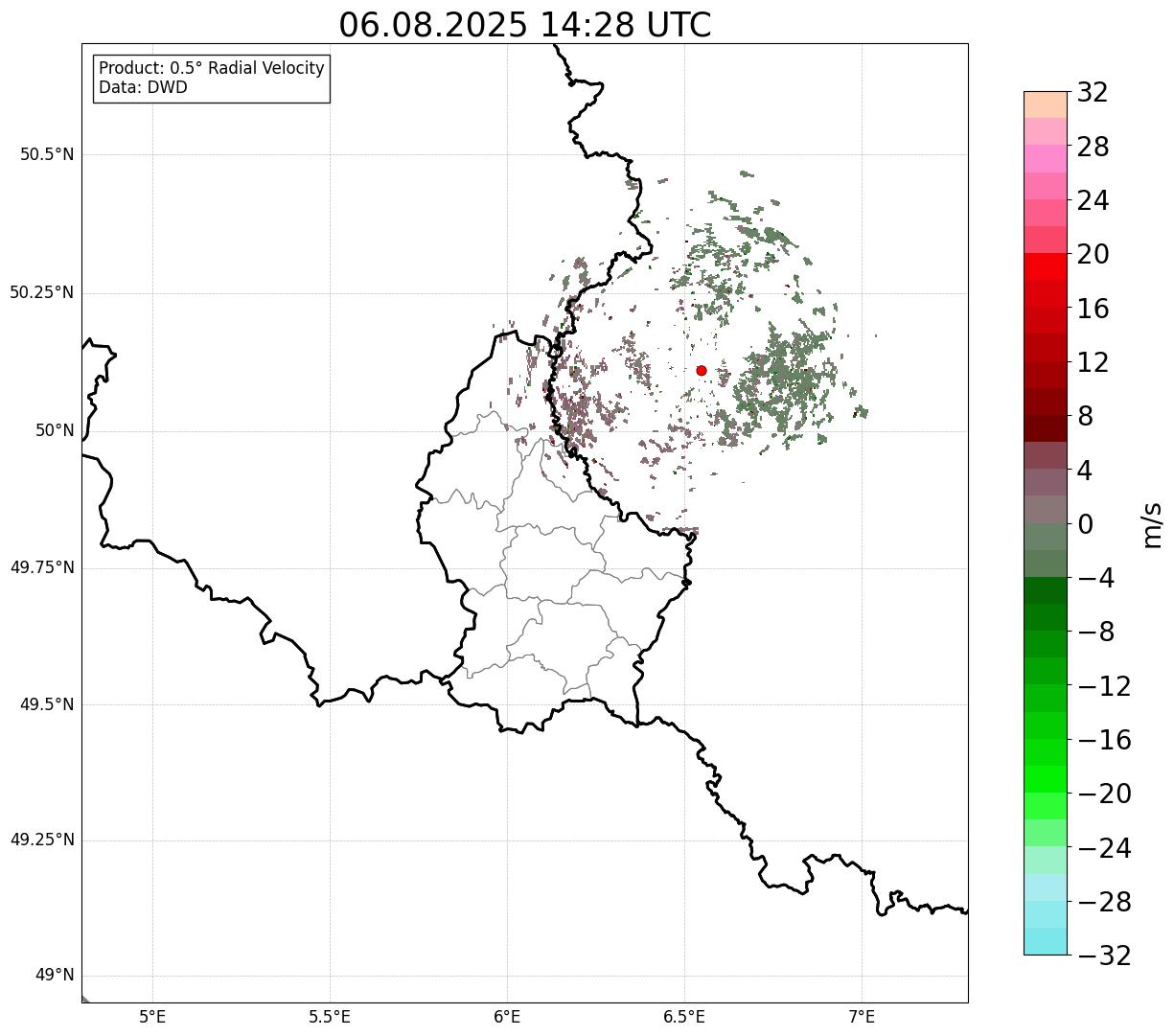The height and width of the screenshot is (1036, 1174).
Task: Click the 50.5°N latitude label
Action: (x=47, y=154)
